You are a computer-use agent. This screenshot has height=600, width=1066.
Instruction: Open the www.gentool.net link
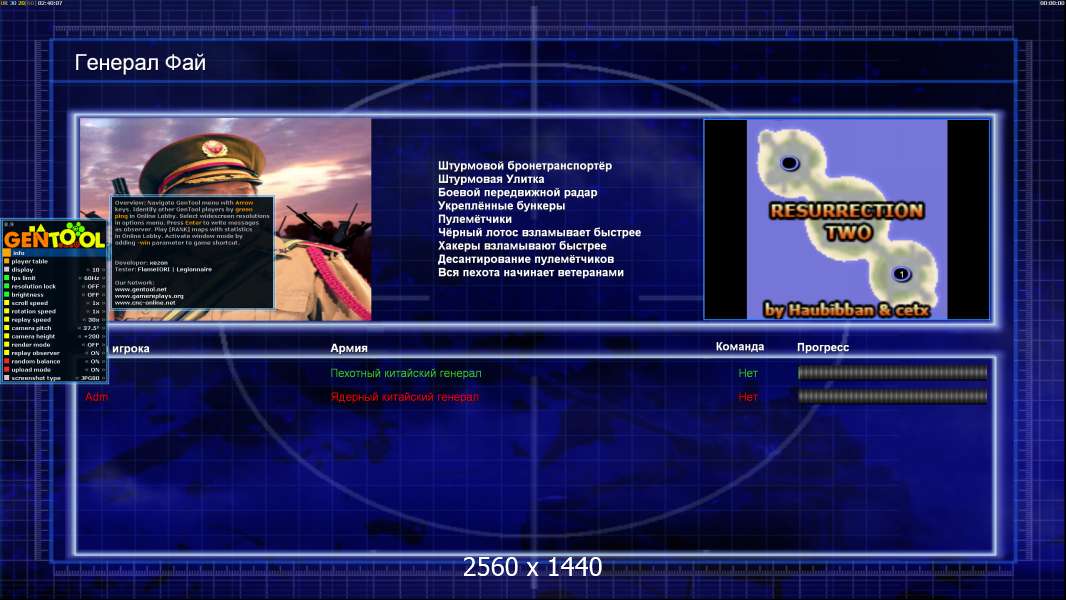coord(141,289)
